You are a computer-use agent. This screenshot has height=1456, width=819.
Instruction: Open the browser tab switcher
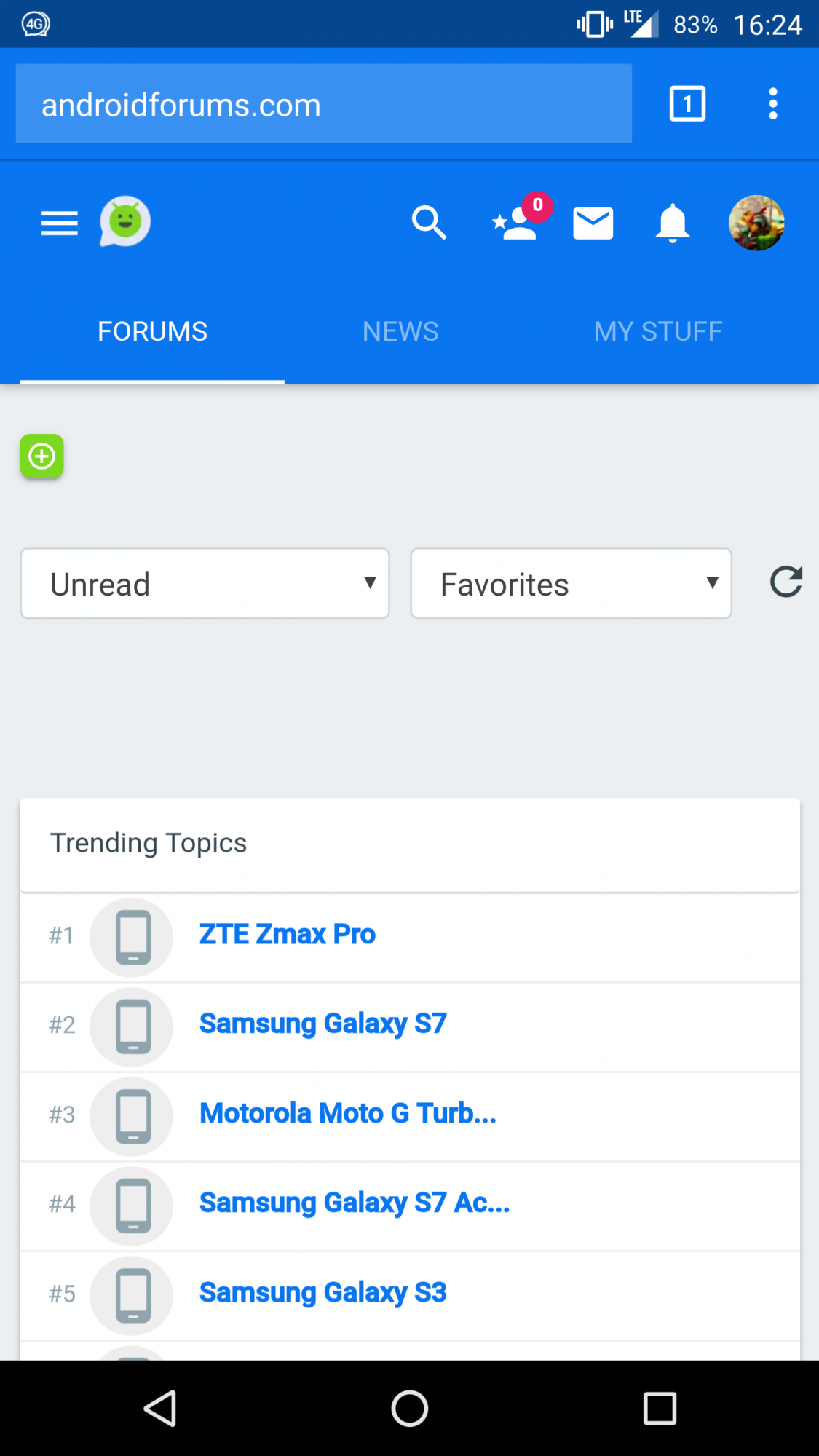(687, 103)
